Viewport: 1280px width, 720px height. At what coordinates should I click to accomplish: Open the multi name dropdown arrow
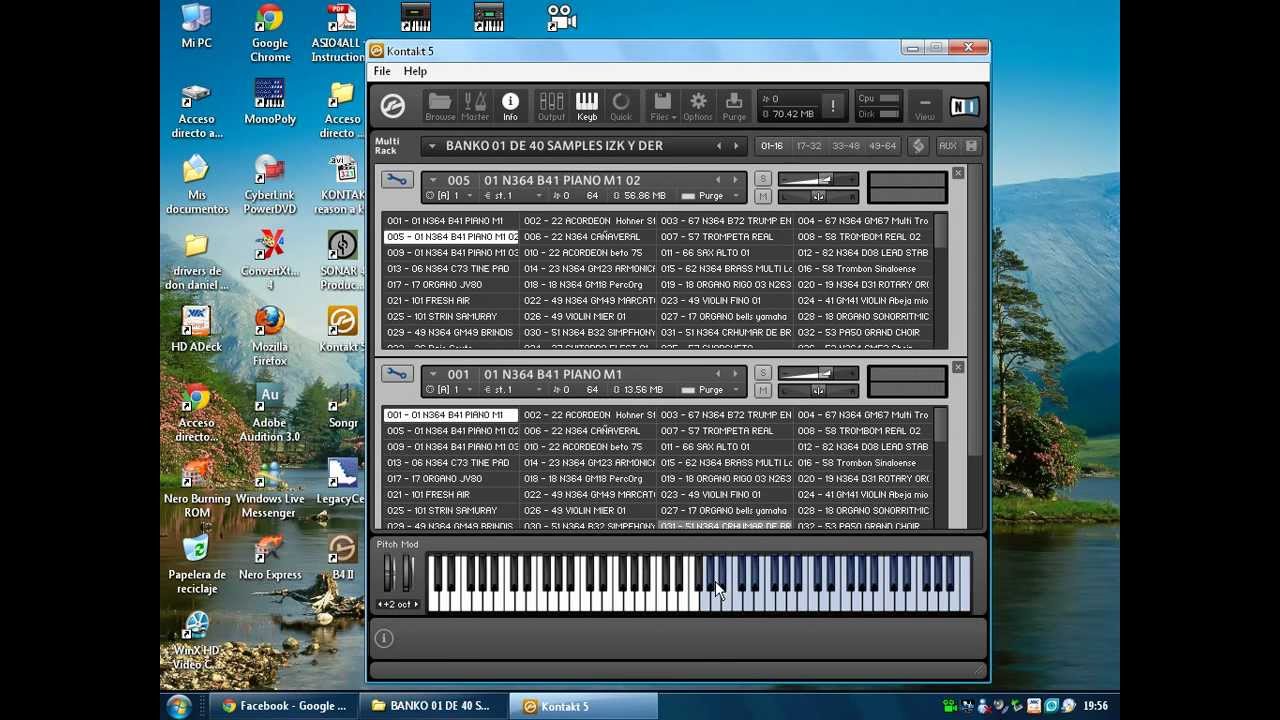tap(432, 146)
